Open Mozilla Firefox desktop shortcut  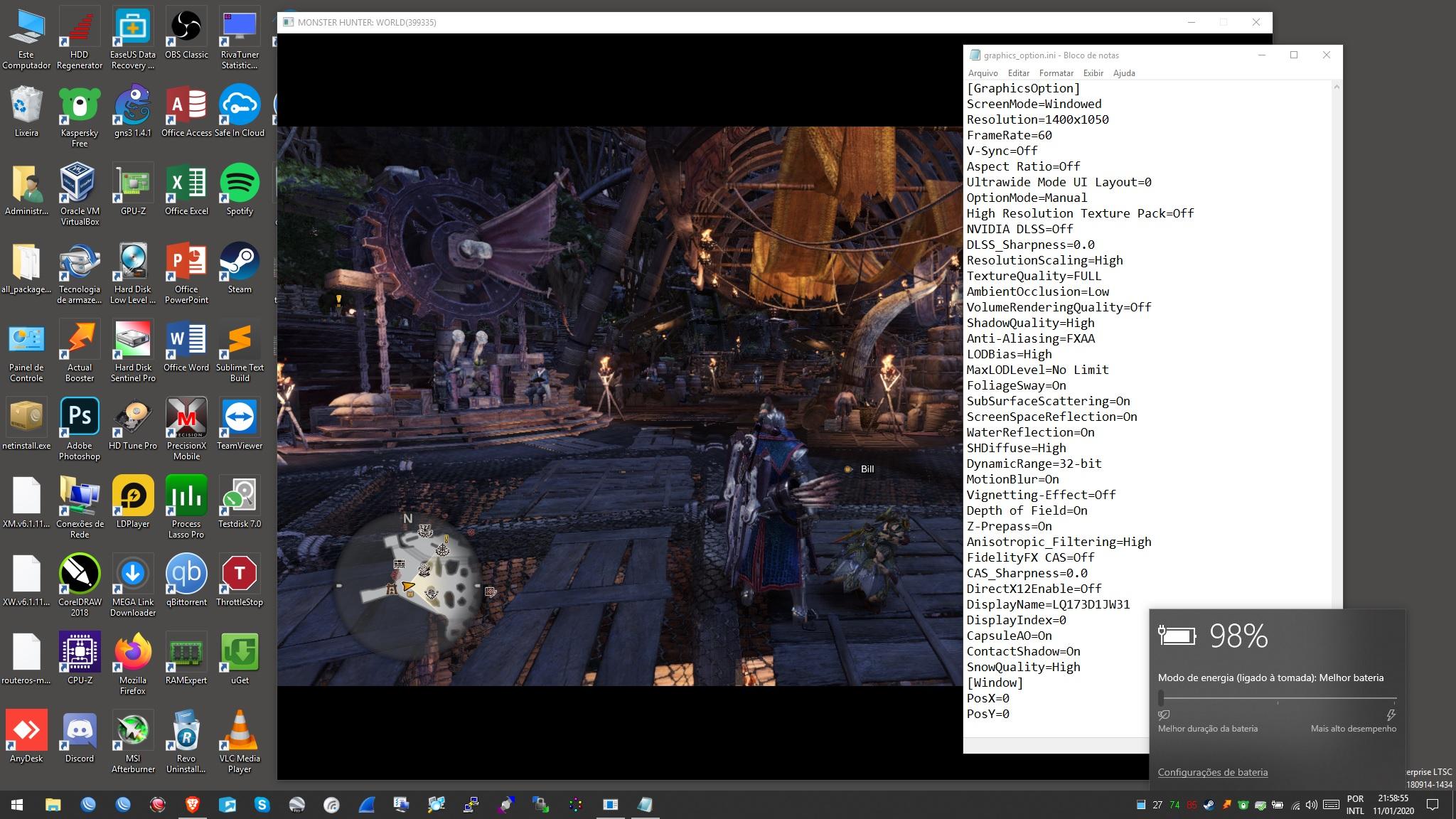click(133, 663)
